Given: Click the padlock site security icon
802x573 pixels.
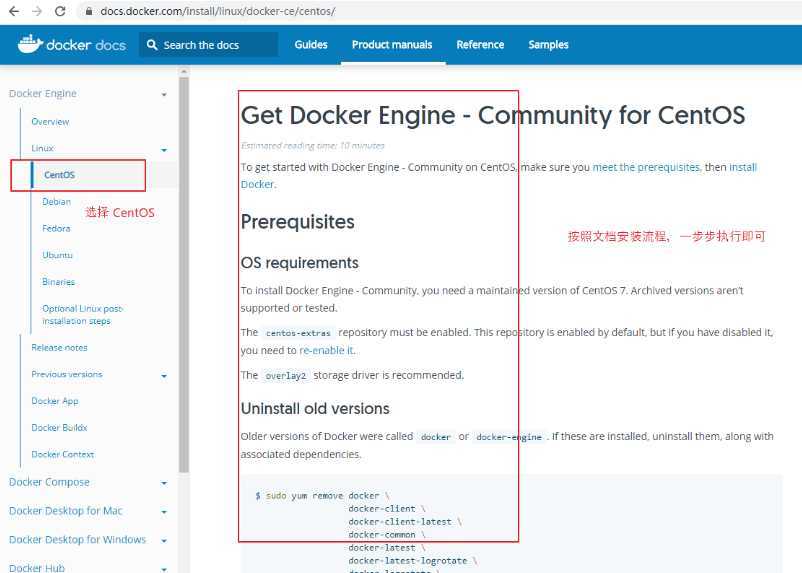Looking at the screenshot, I should pyautogui.click(x=89, y=11).
